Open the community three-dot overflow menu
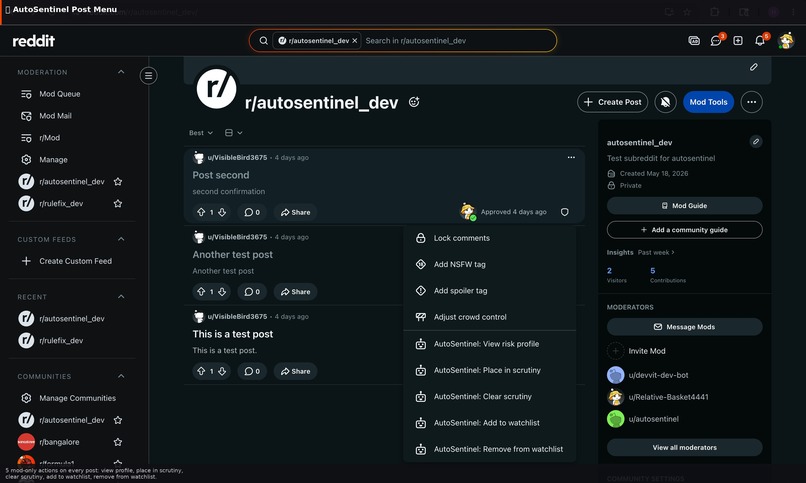The width and height of the screenshot is (806, 483). point(751,102)
